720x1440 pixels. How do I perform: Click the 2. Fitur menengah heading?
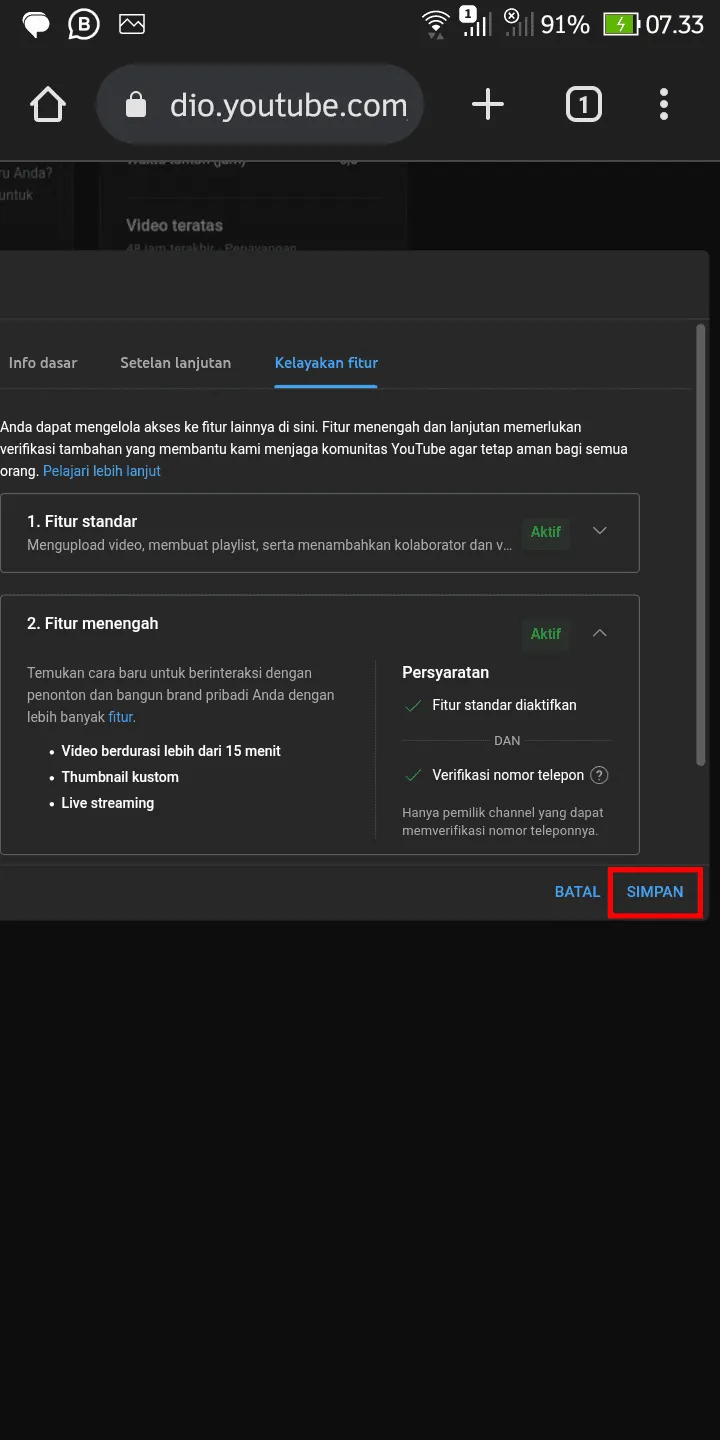93,623
